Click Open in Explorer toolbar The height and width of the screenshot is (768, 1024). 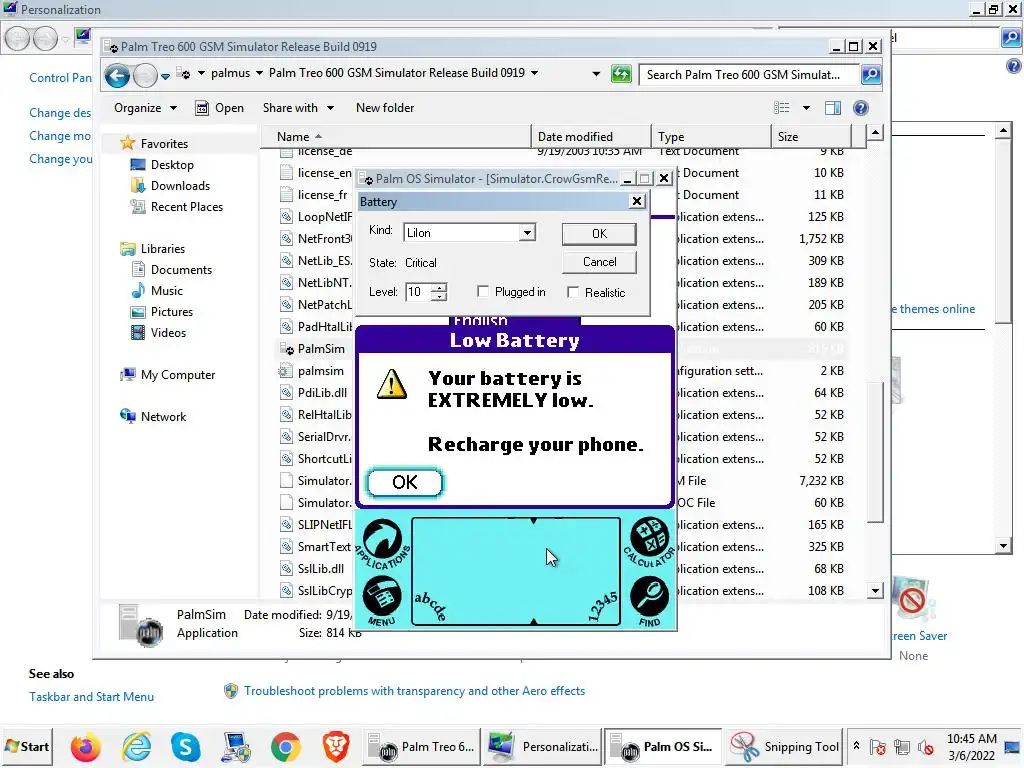point(220,108)
